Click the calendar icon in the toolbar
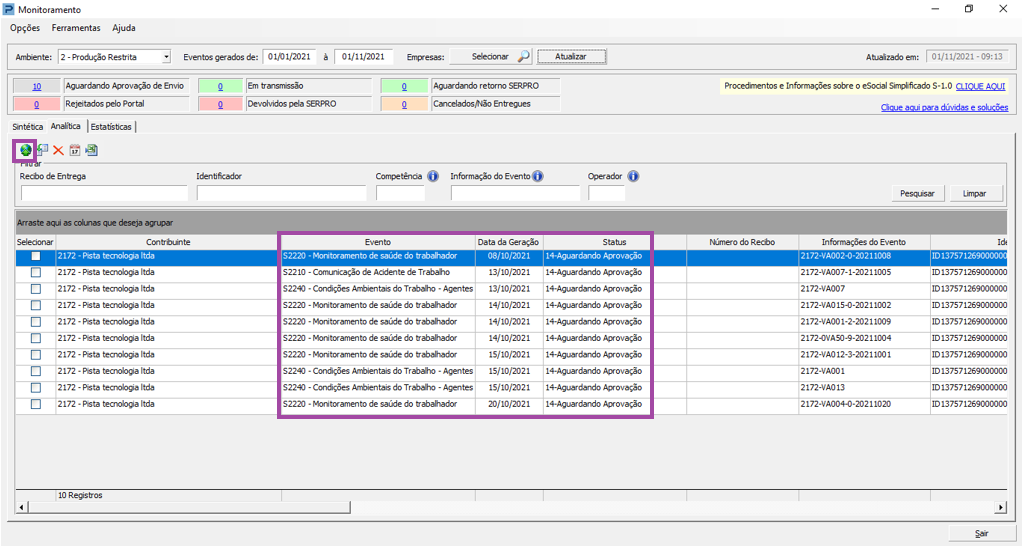The width and height of the screenshot is (1024, 547). (74, 151)
